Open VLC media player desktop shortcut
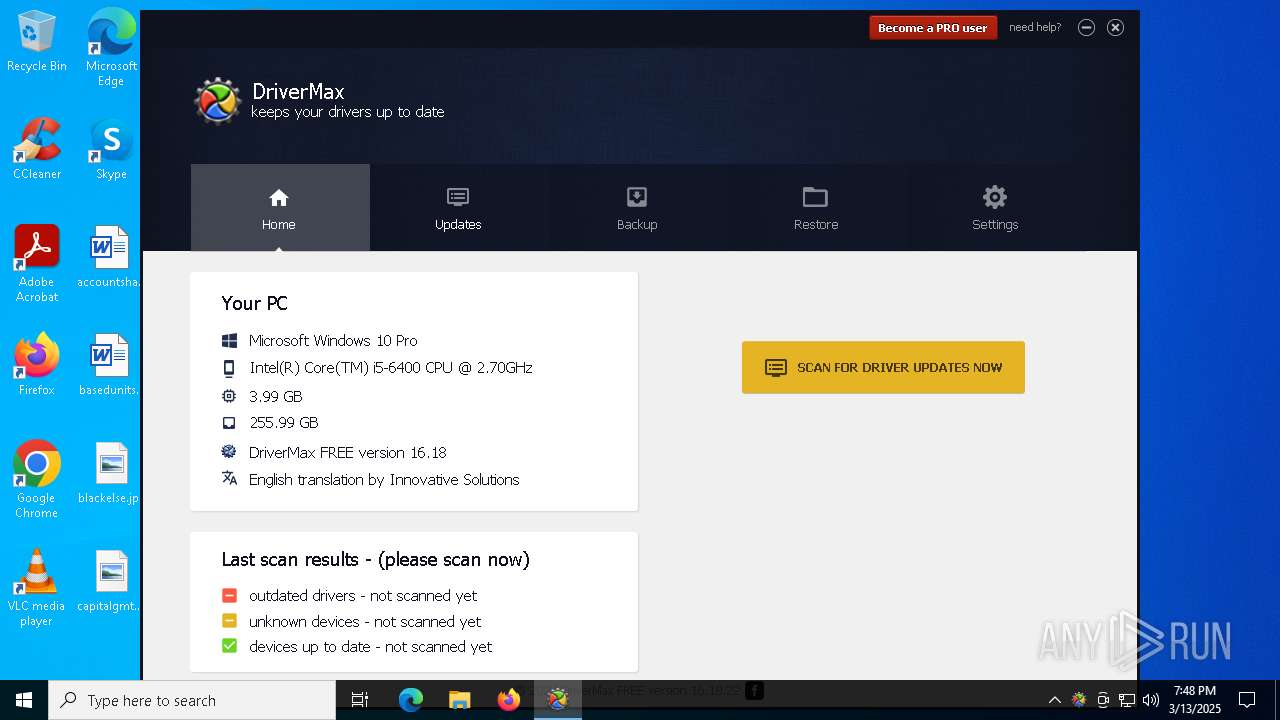 [x=37, y=588]
